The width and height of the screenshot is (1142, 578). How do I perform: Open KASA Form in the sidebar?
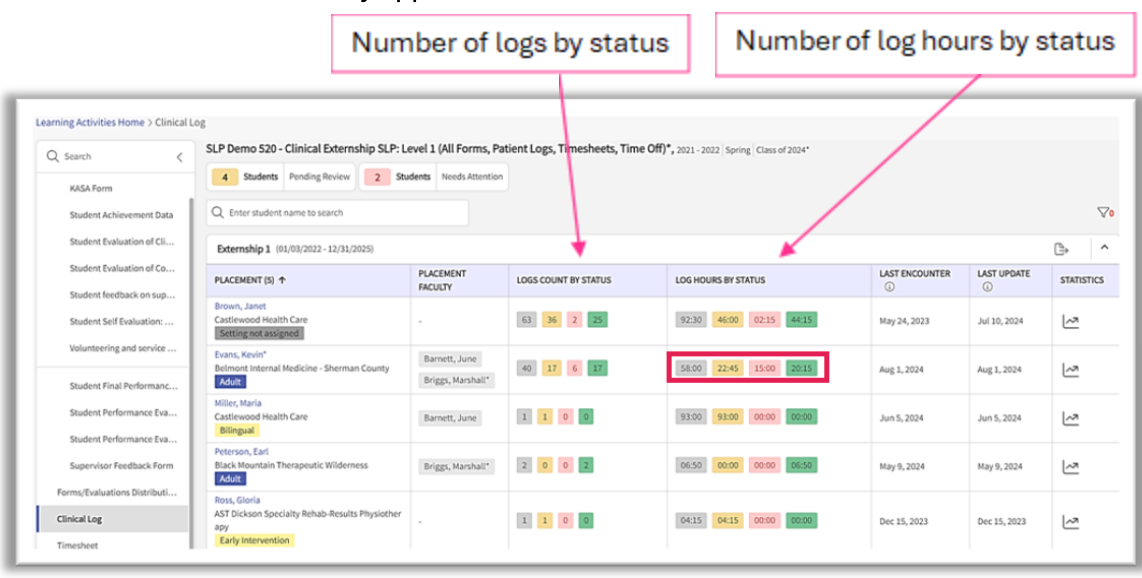91,188
